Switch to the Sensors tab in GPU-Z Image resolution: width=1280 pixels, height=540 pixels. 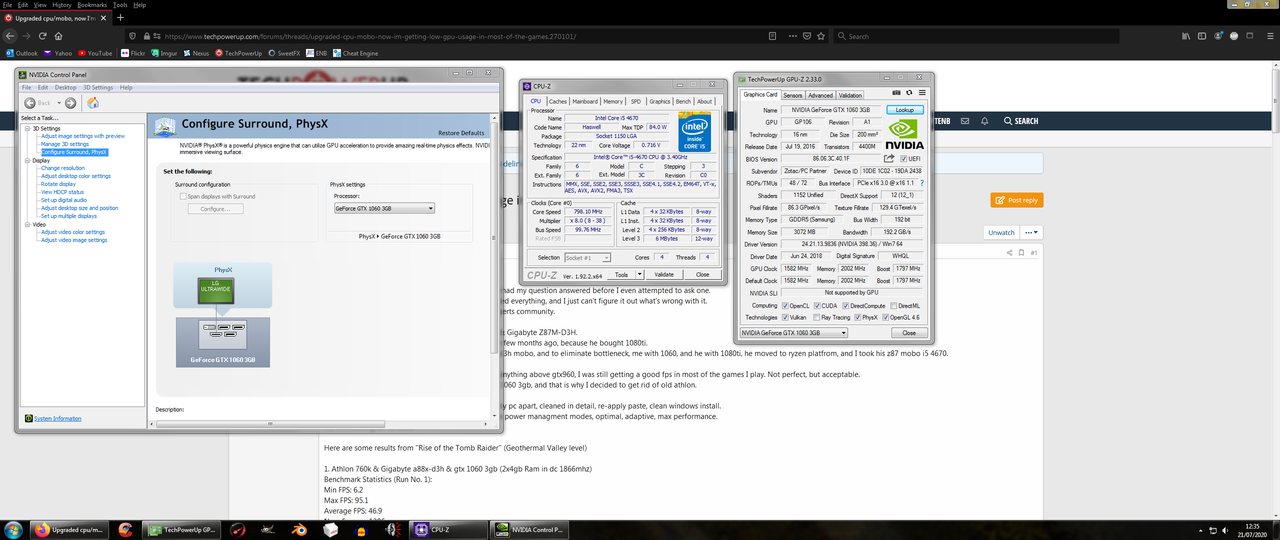[792, 95]
